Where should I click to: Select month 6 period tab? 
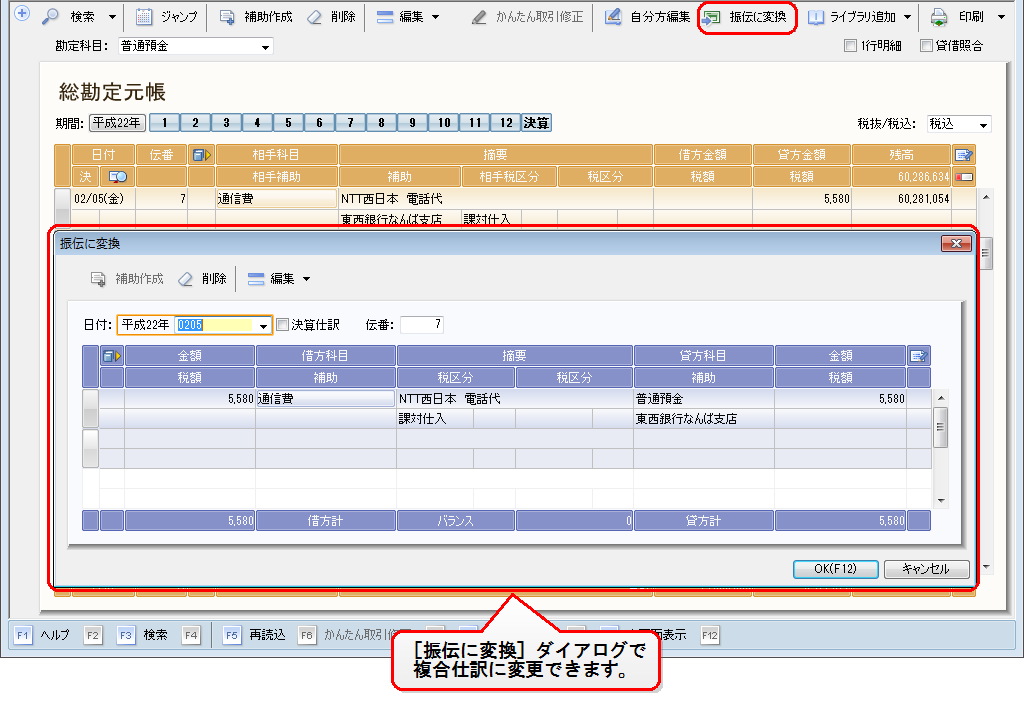tap(319, 123)
